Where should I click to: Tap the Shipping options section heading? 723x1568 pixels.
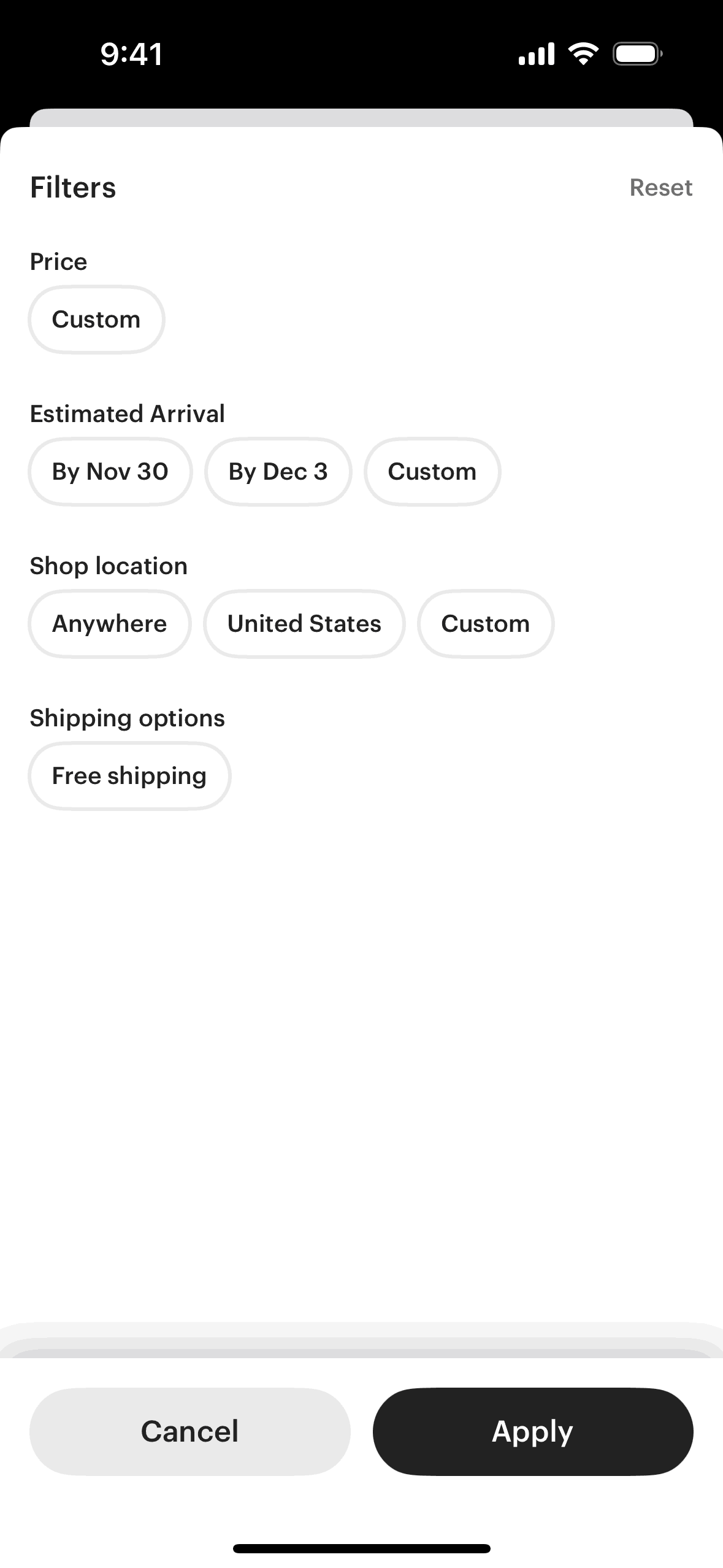[128, 718]
